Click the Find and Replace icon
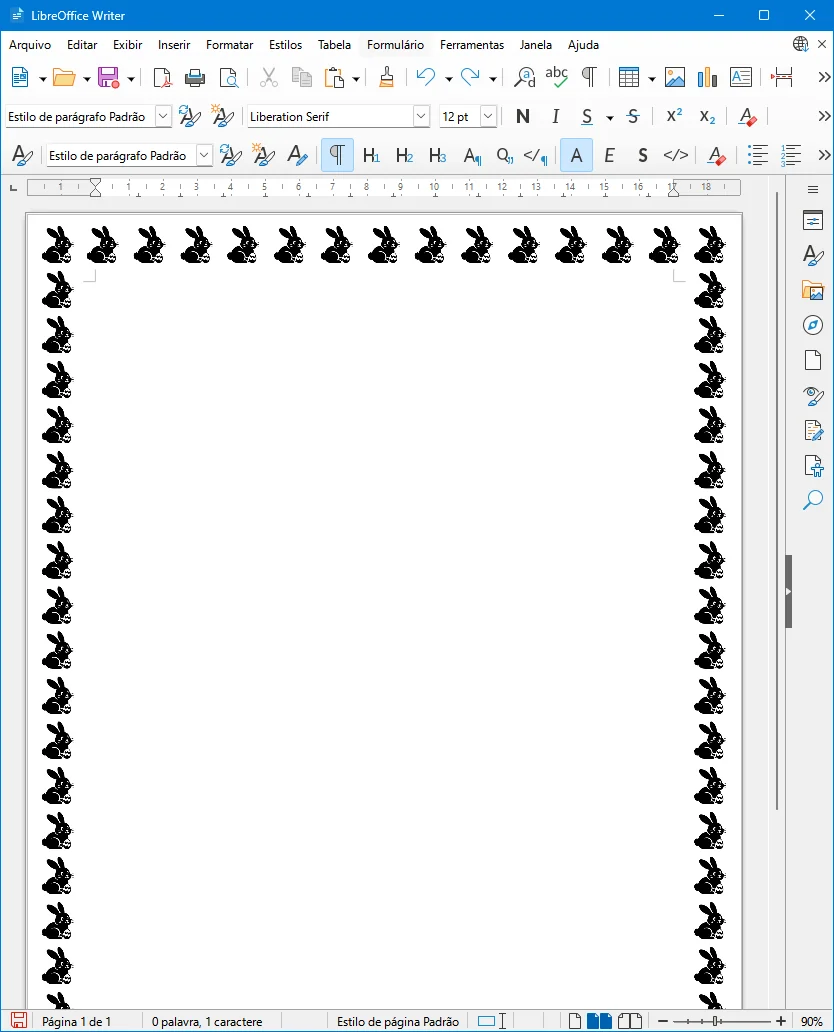This screenshot has height=1032, width=834. click(x=524, y=78)
